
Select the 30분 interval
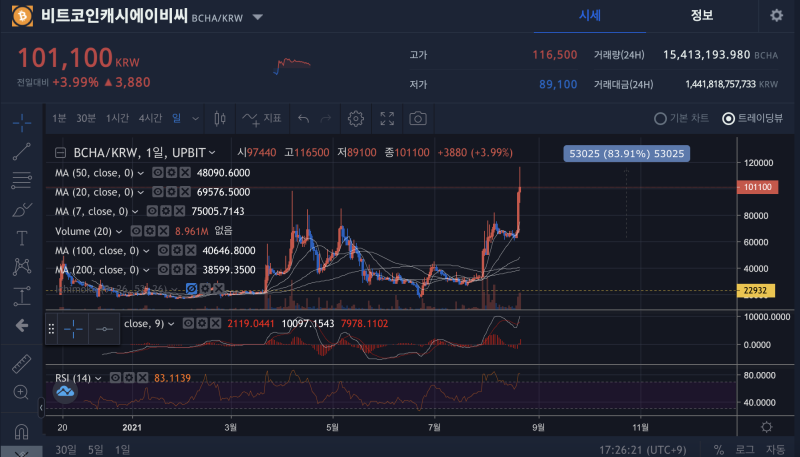click(86, 118)
